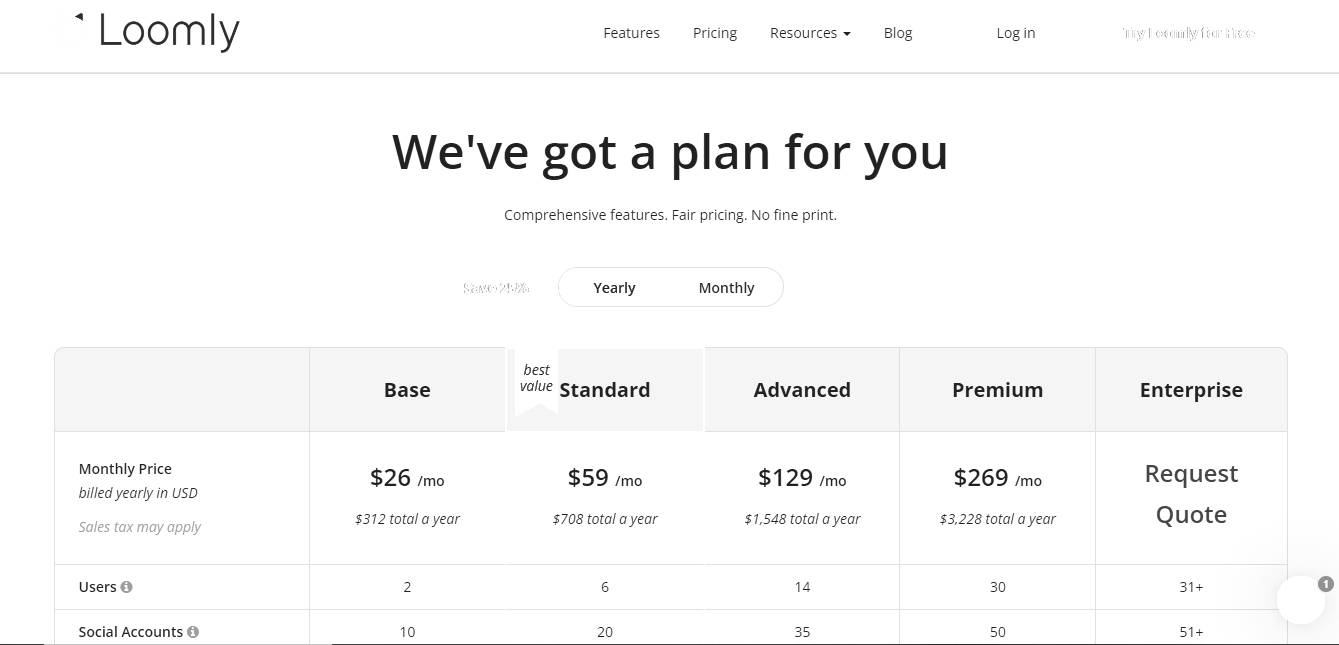Click the Log in link

[x=1015, y=32]
